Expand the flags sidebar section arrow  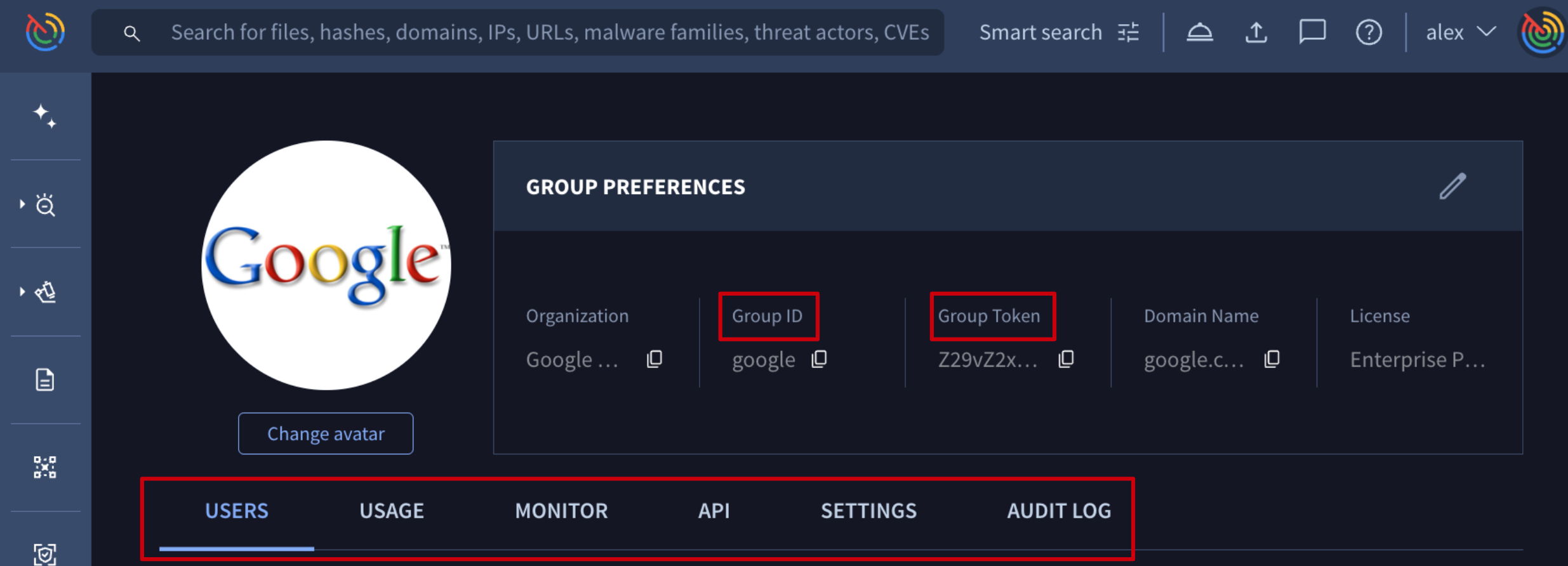point(22,291)
